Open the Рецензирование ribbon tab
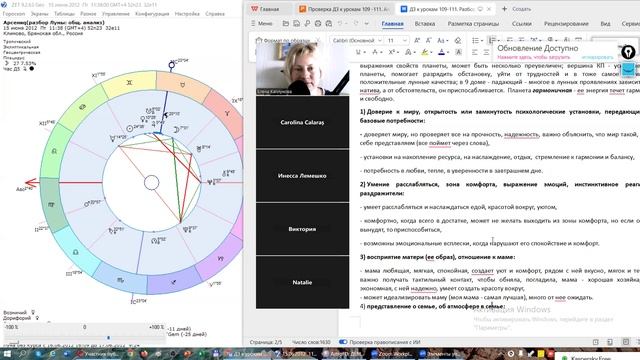 tap(566, 24)
